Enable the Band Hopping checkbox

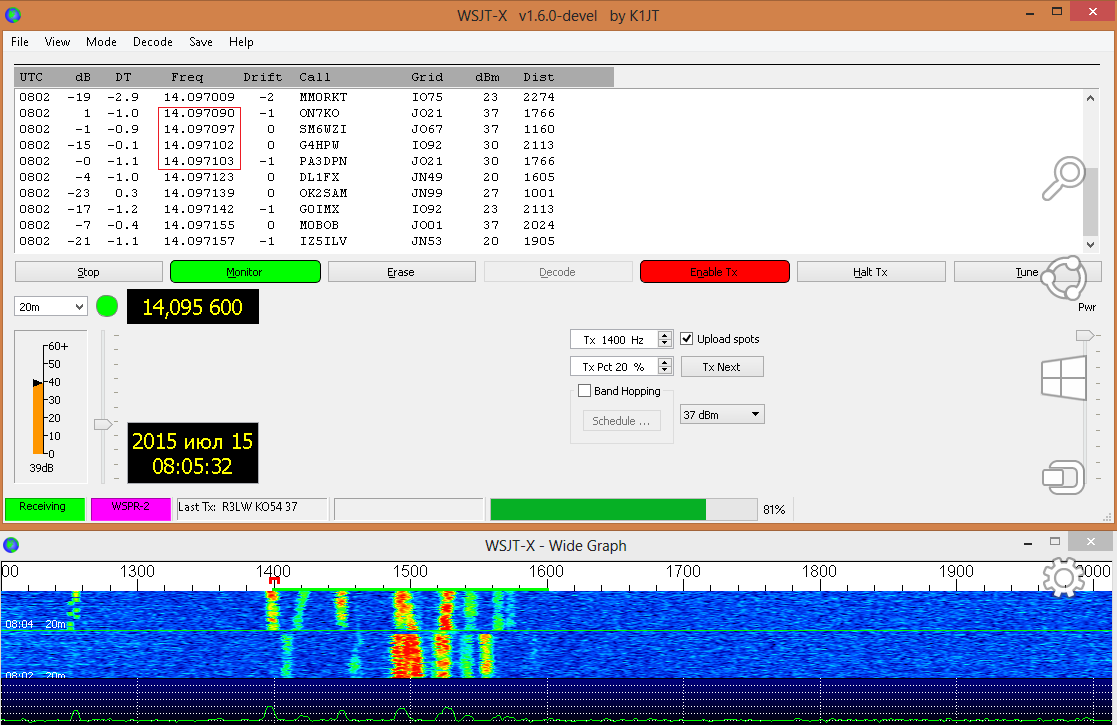click(585, 391)
